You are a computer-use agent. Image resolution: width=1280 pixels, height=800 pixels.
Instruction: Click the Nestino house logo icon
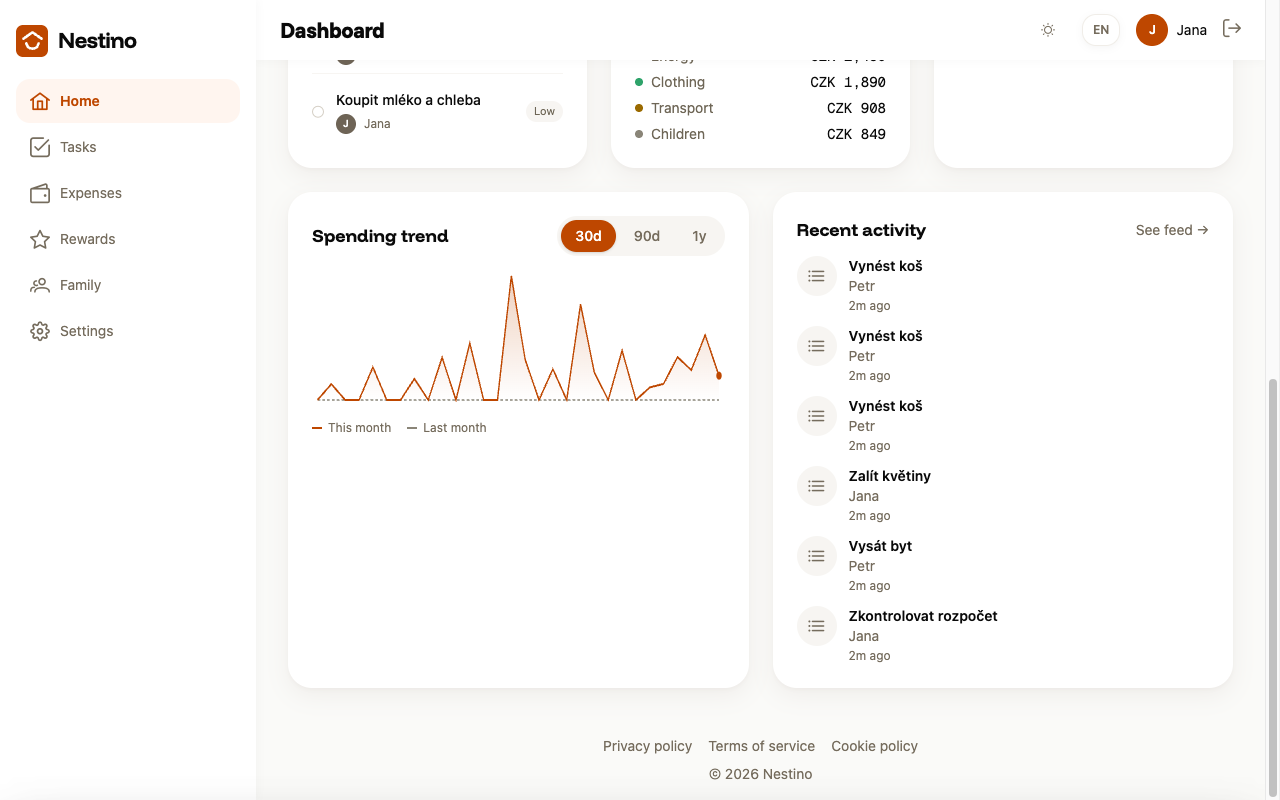pos(32,41)
